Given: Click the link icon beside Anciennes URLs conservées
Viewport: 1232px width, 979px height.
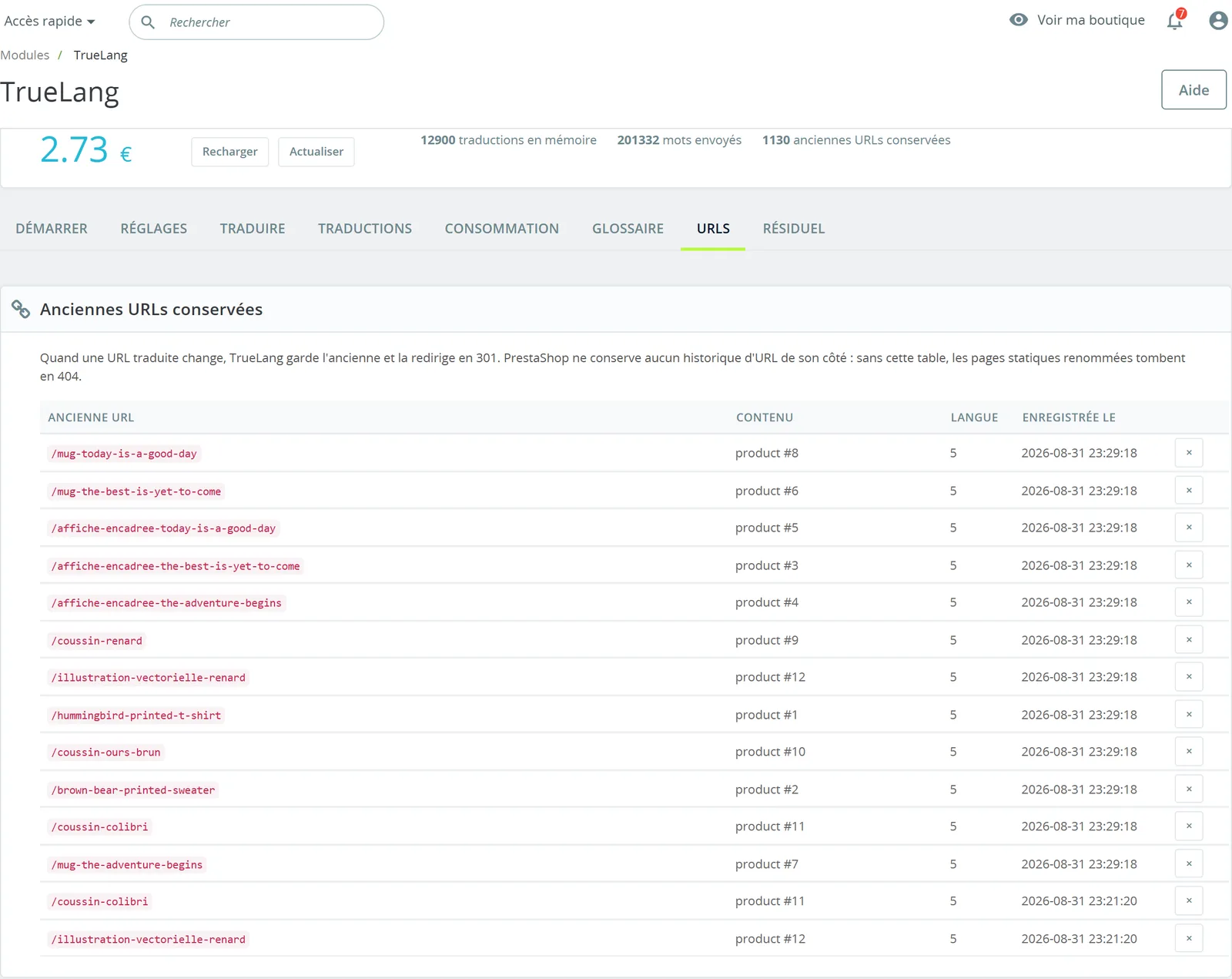Looking at the screenshot, I should (21, 310).
